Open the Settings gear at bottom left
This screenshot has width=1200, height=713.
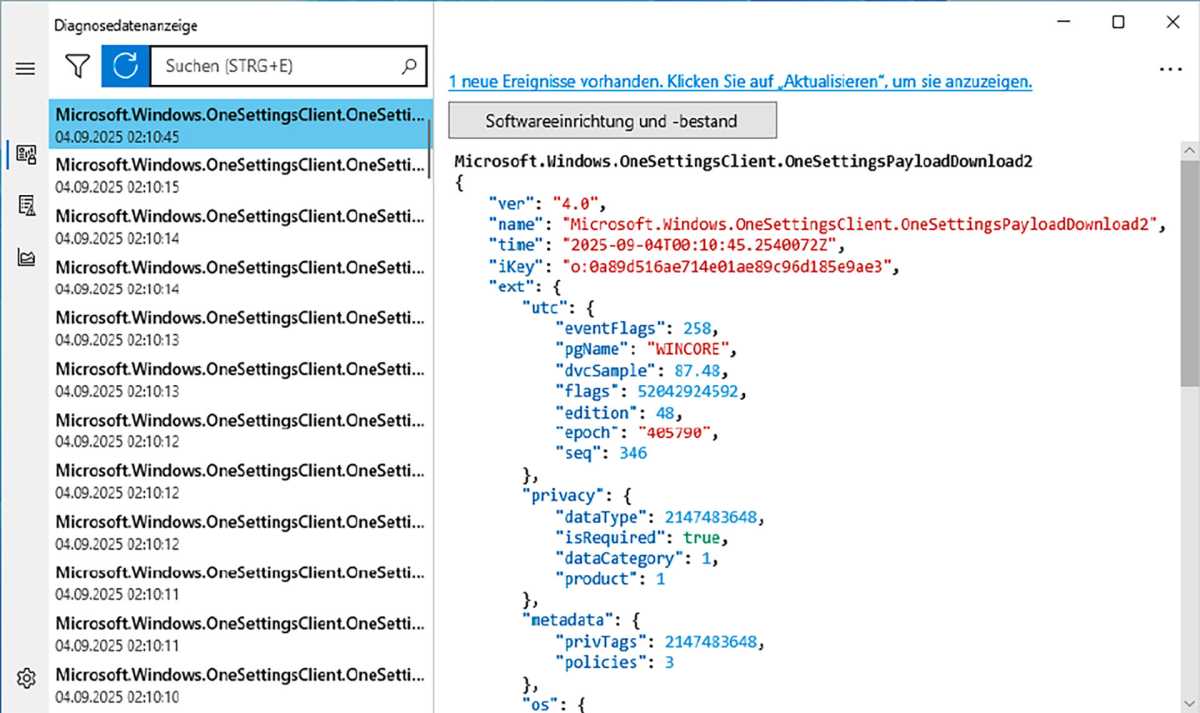pyautogui.click(x=25, y=678)
